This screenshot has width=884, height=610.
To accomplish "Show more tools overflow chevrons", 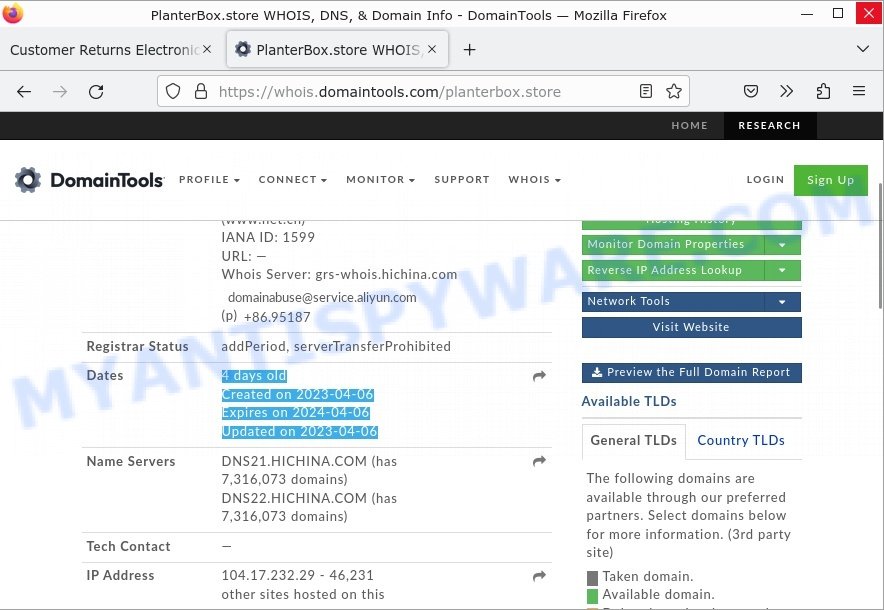I will (786, 91).
